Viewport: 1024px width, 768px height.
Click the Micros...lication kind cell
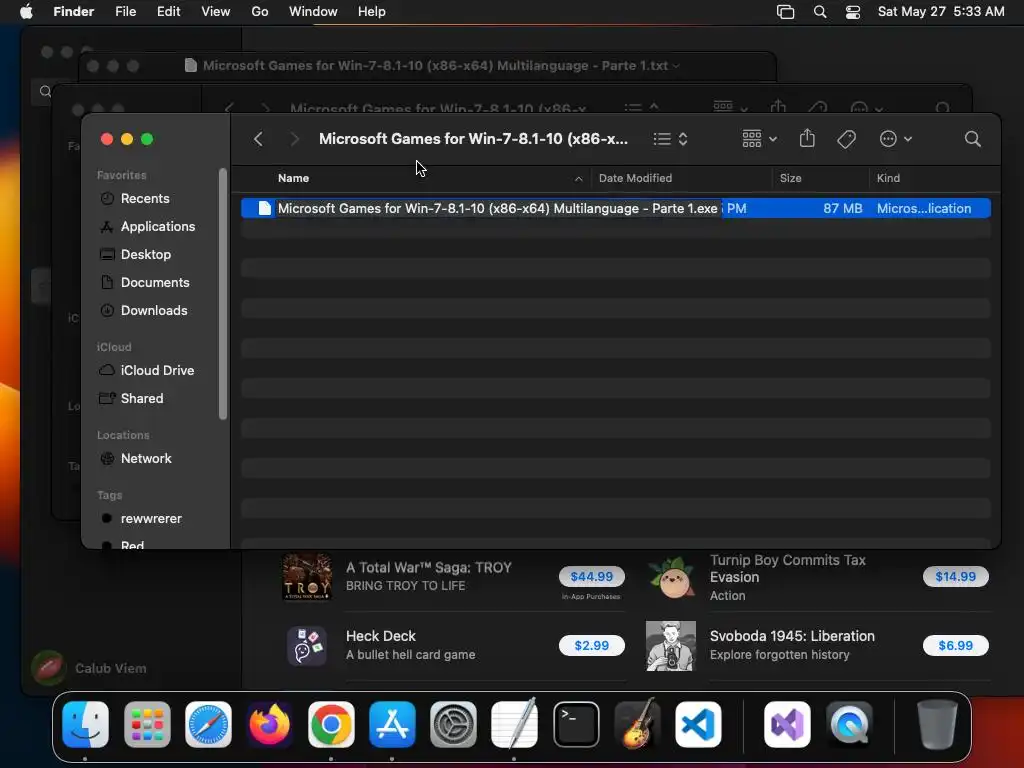(x=923, y=208)
